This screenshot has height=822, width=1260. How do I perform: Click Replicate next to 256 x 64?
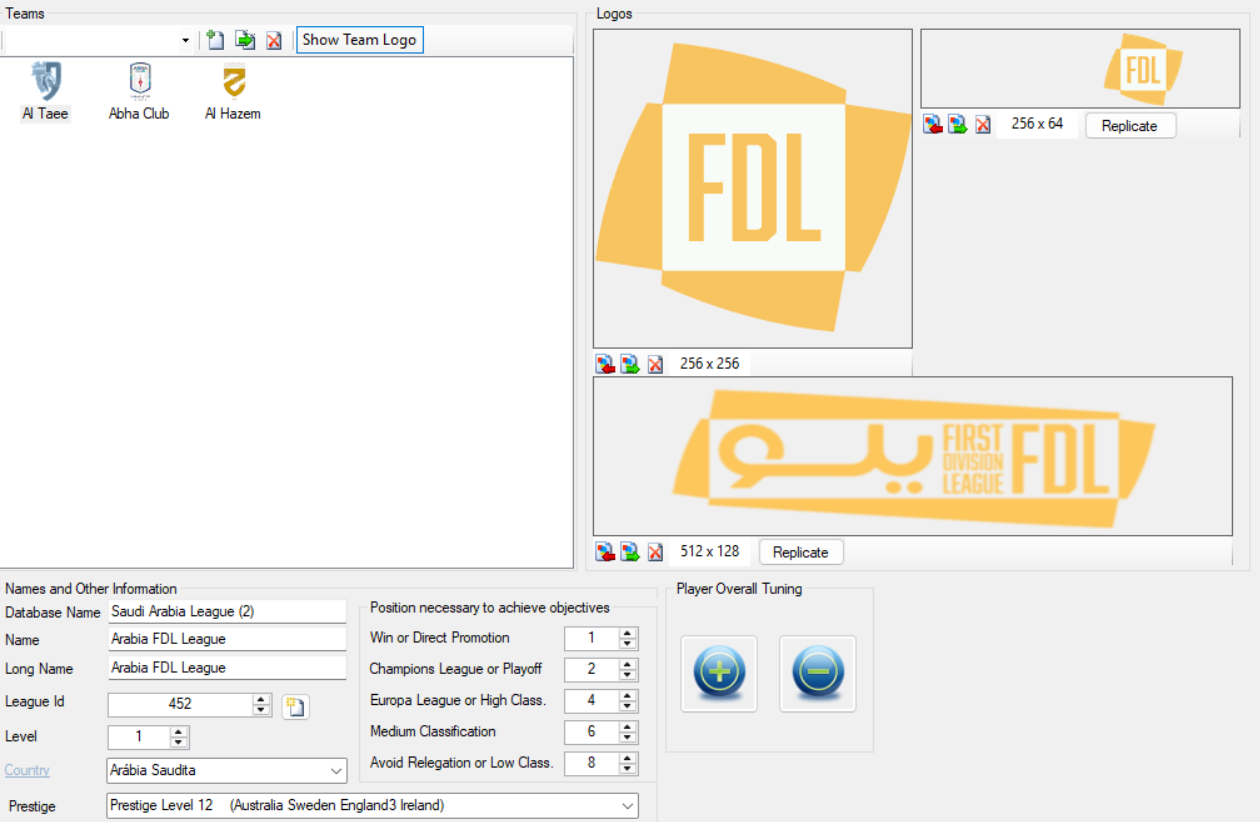(1130, 126)
